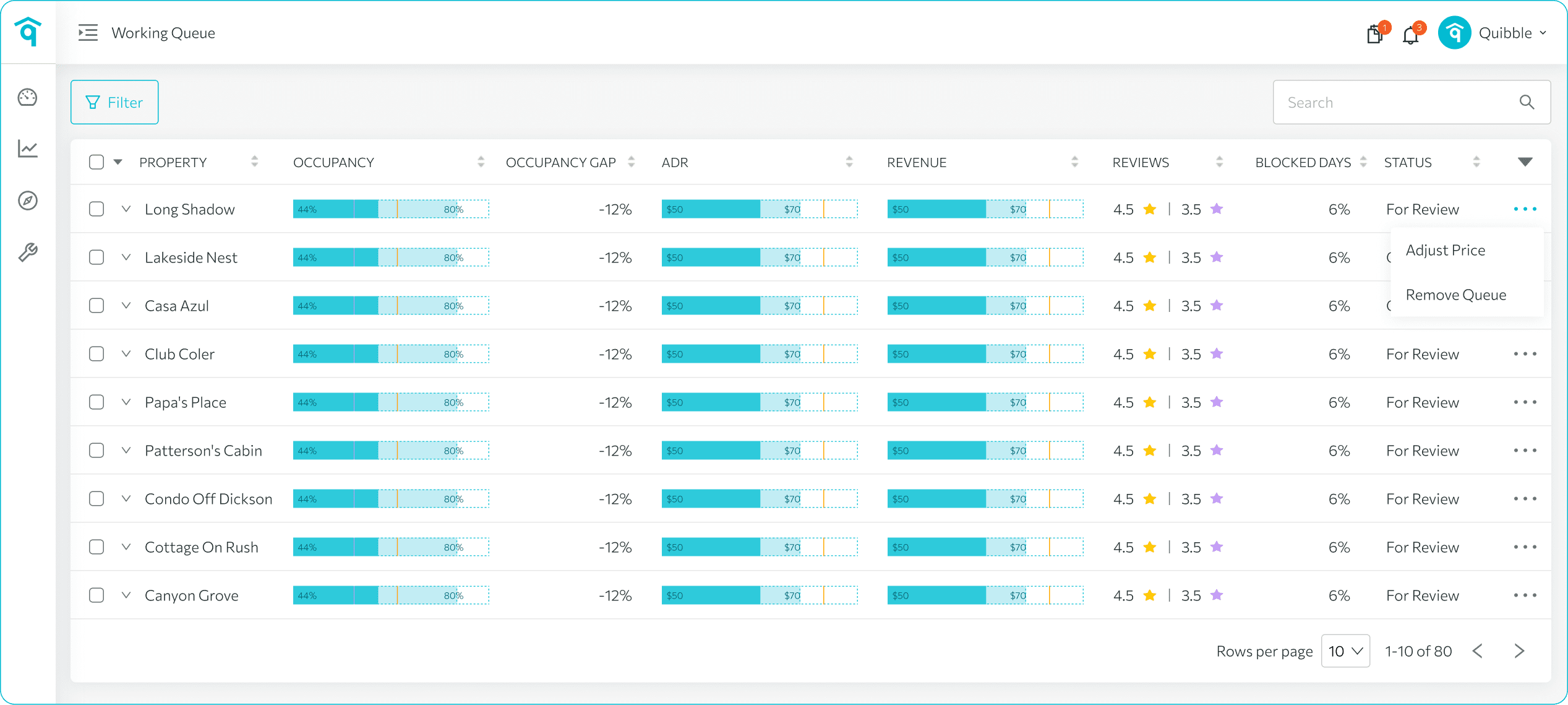Open the dashboard gauge icon in the sidebar

[28, 97]
